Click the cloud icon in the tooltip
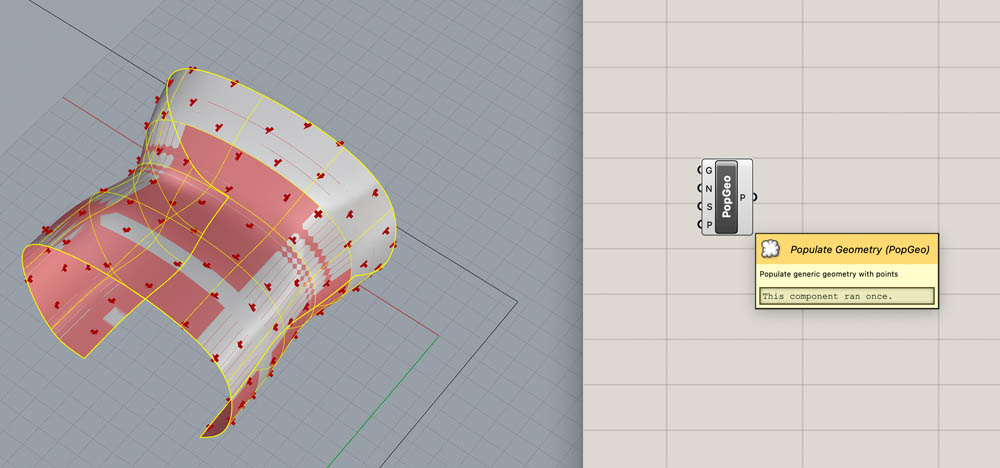1000x468 pixels. 771,249
